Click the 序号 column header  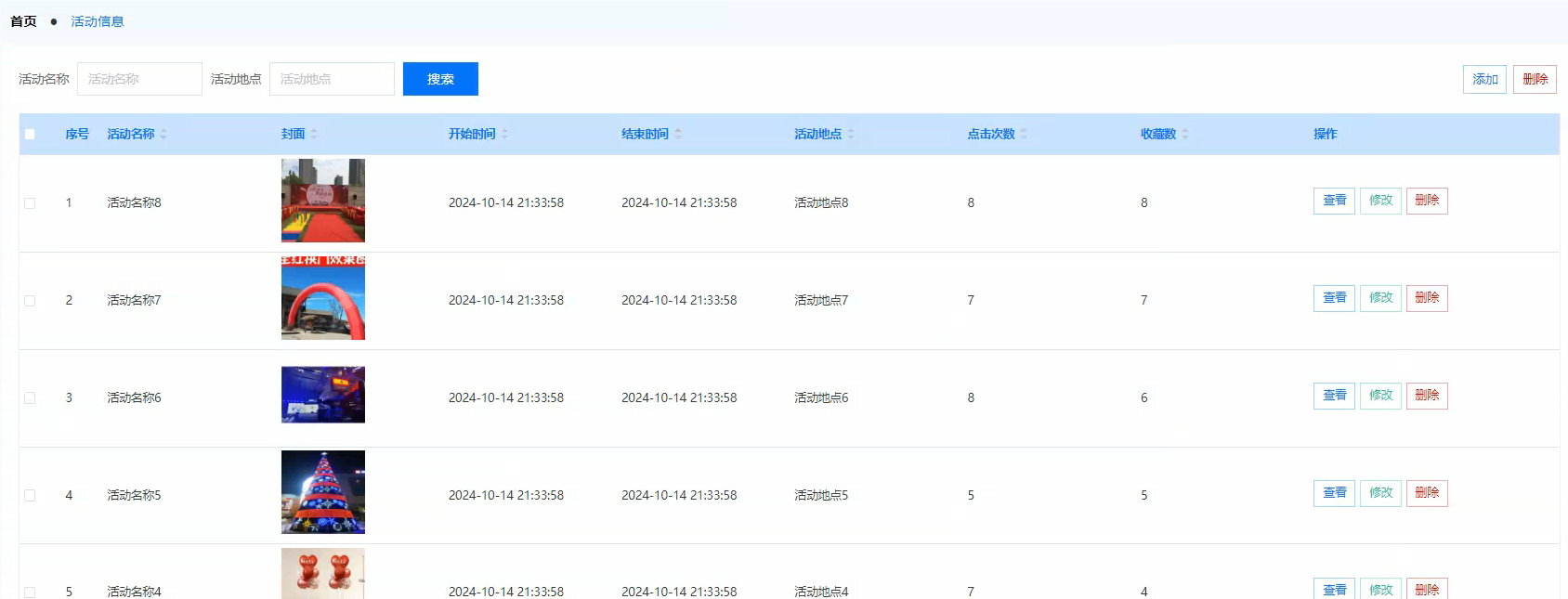[x=77, y=134]
